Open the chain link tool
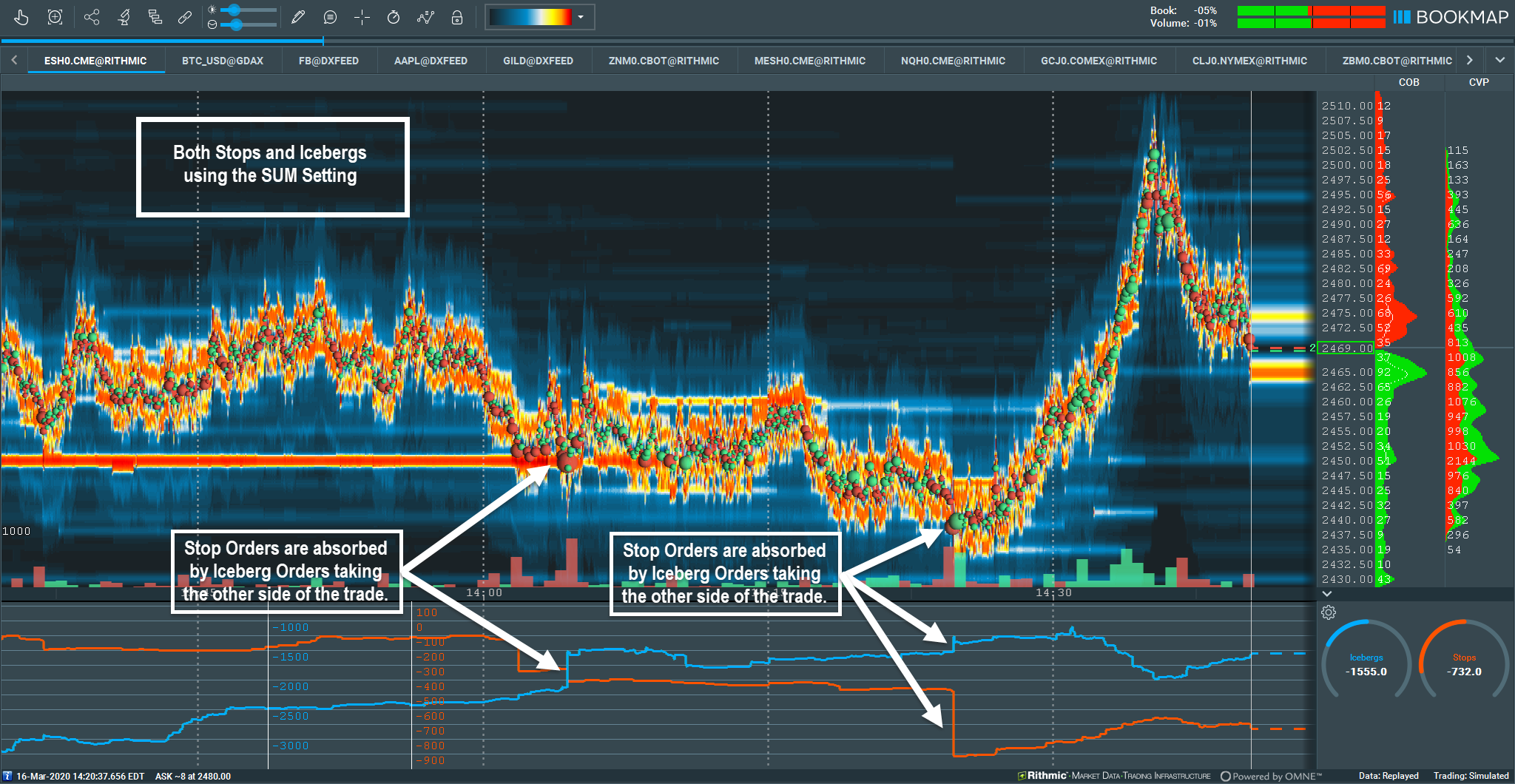Viewport: 1515px width, 784px height. point(185,17)
